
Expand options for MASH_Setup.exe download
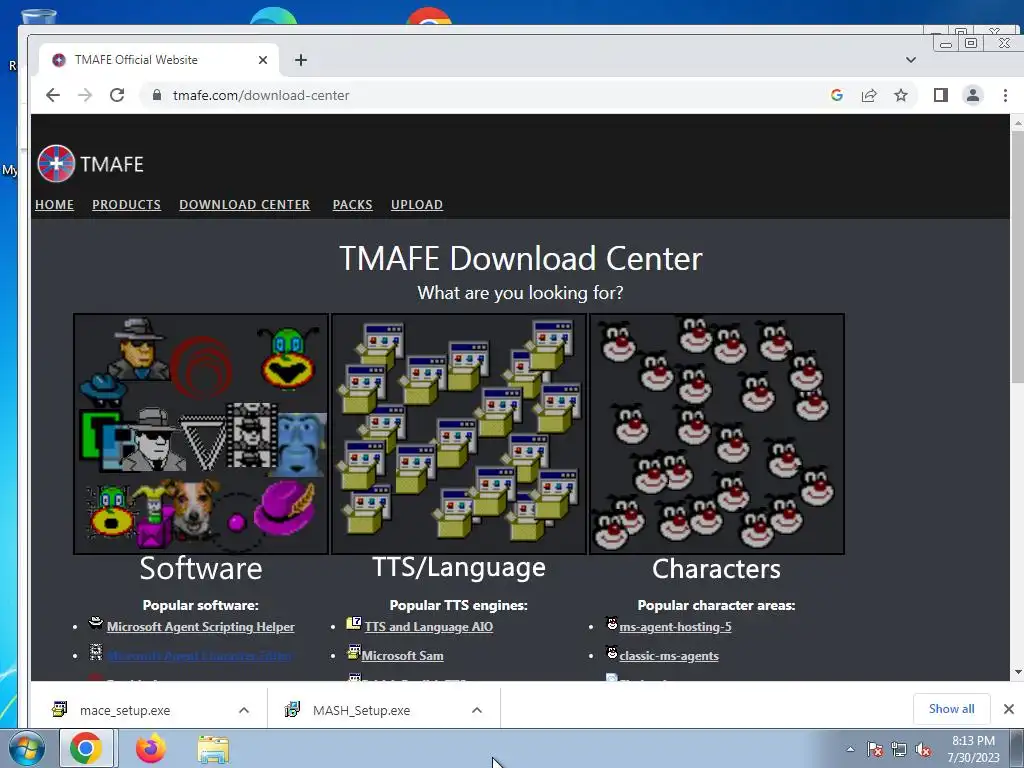coord(477,710)
